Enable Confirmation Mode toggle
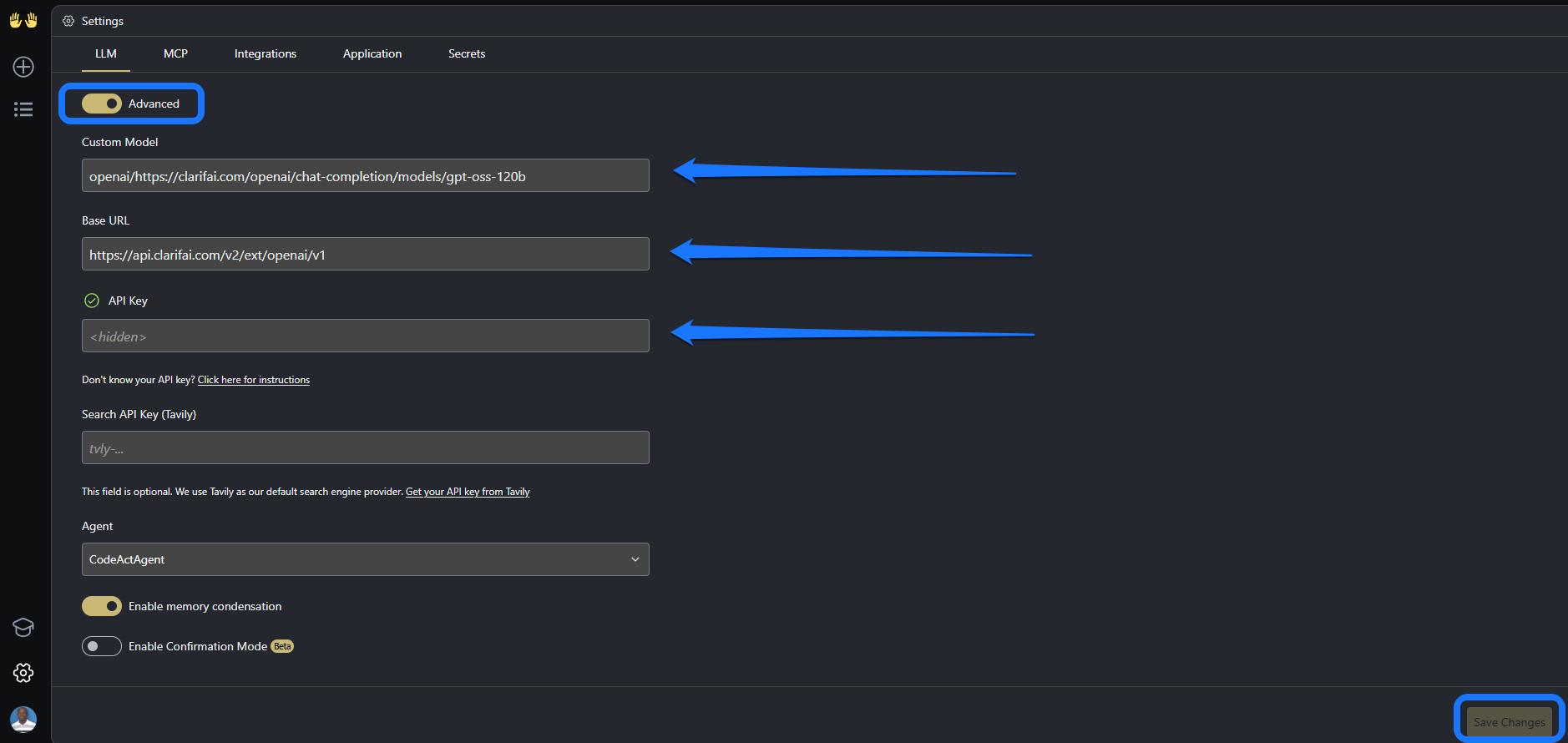Image resolution: width=1568 pixels, height=743 pixels. point(102,646)
